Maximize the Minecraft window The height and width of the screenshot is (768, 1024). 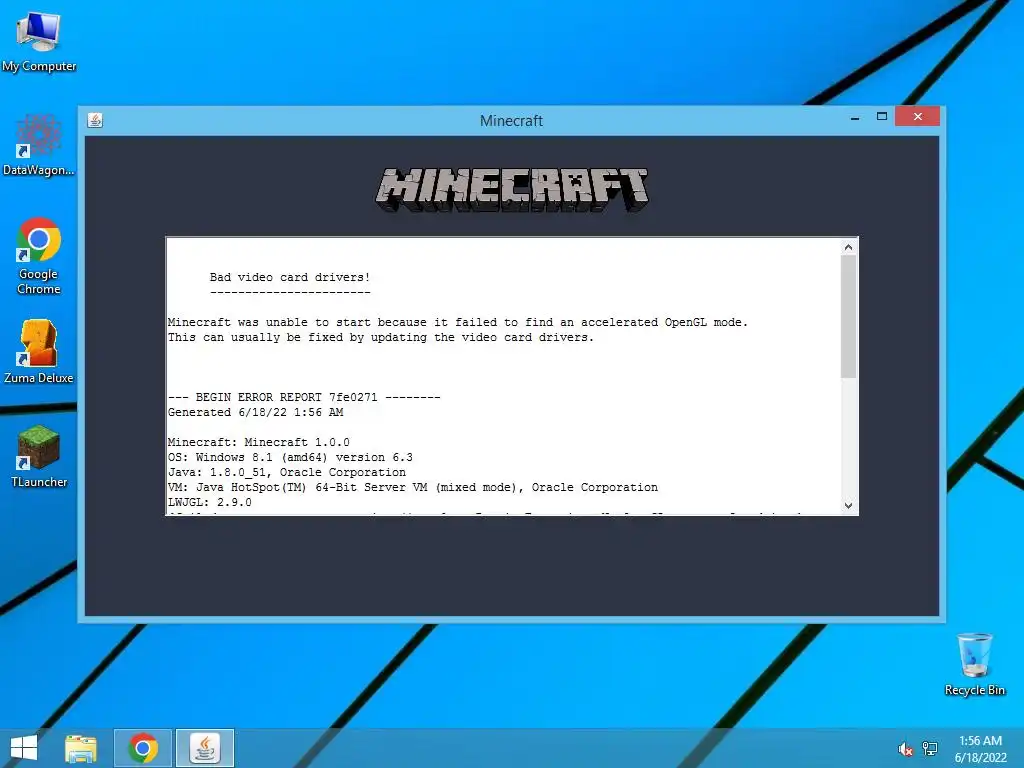[x=882, y=117]
